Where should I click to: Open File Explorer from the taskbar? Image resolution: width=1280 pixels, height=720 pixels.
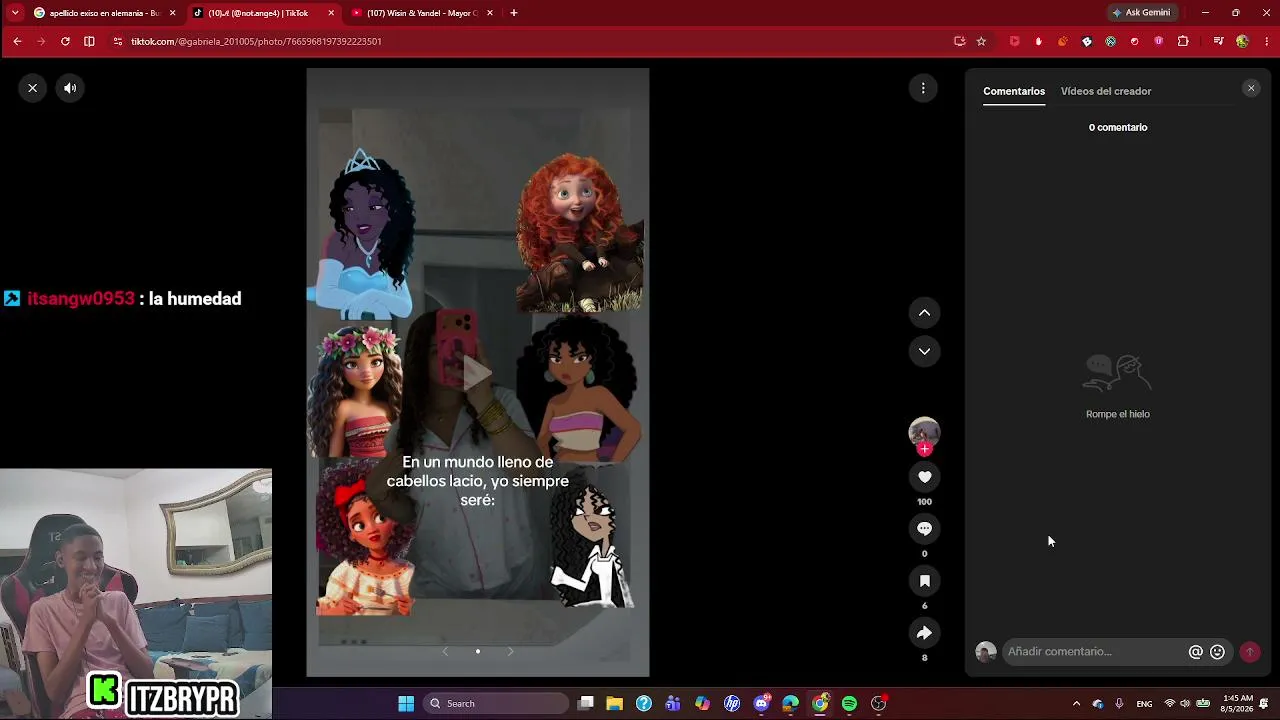pos(615,703)
